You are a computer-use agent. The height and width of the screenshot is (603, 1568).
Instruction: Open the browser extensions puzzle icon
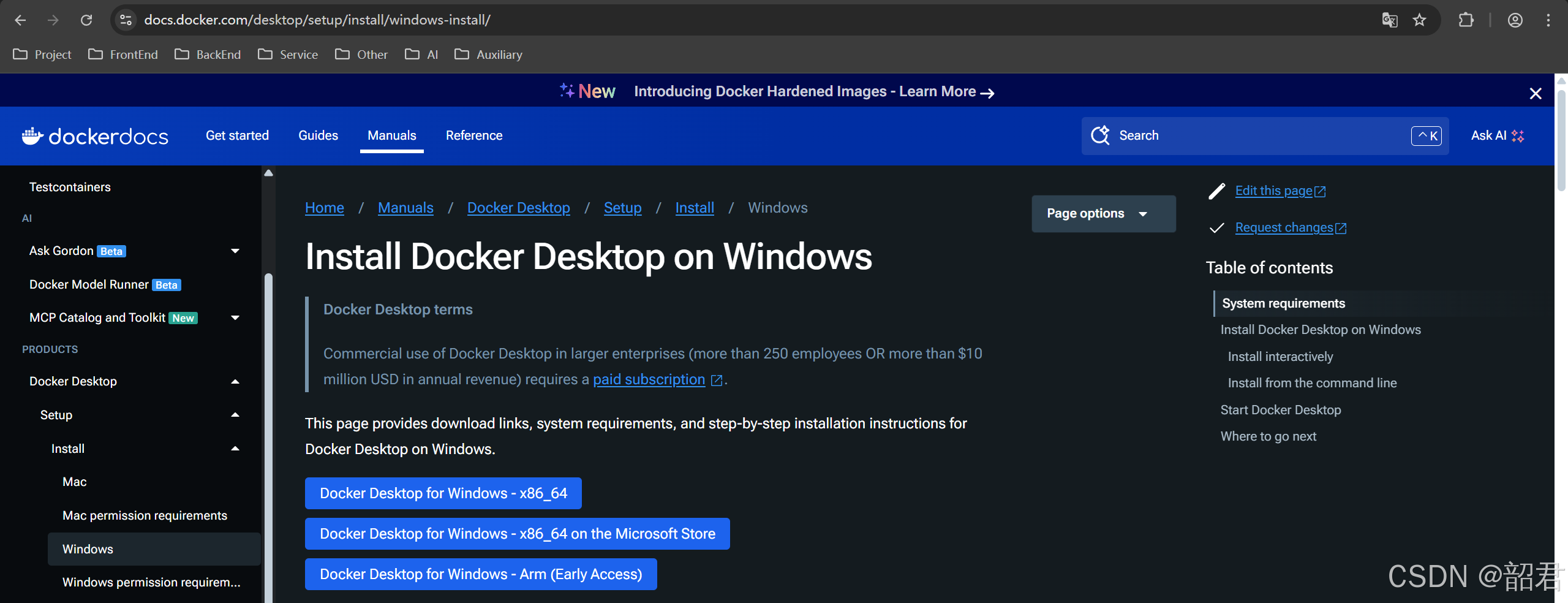(x=1466, y=20)
